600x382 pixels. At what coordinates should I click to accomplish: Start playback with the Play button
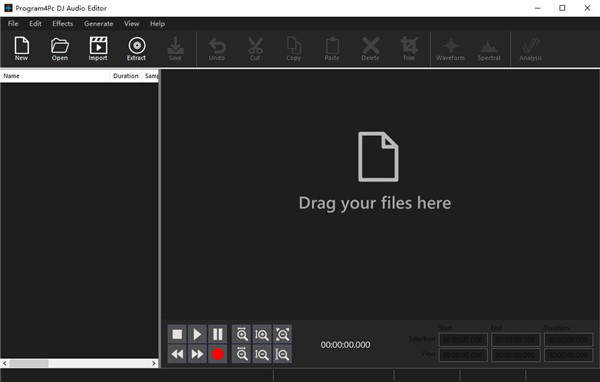coord(197,334)
